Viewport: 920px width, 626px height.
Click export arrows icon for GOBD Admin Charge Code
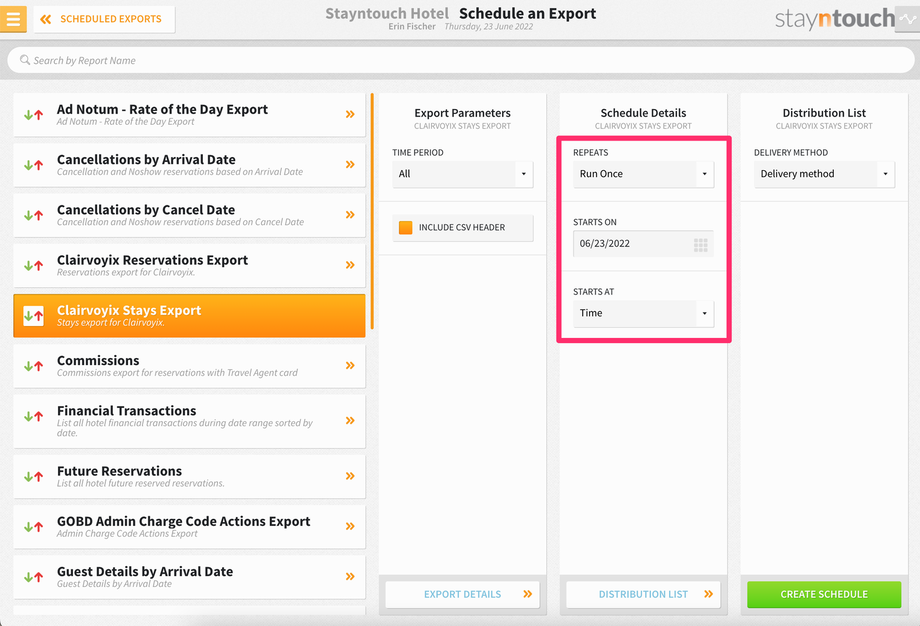point(33,527)
